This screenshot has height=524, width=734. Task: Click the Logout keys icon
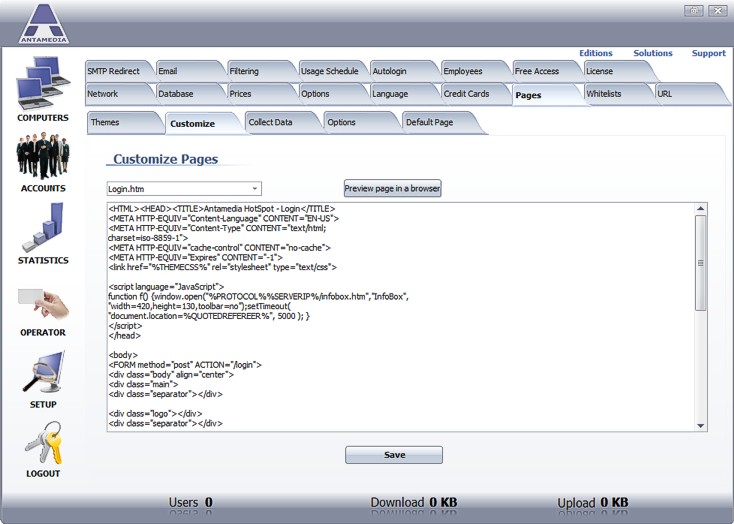[43, 443]
